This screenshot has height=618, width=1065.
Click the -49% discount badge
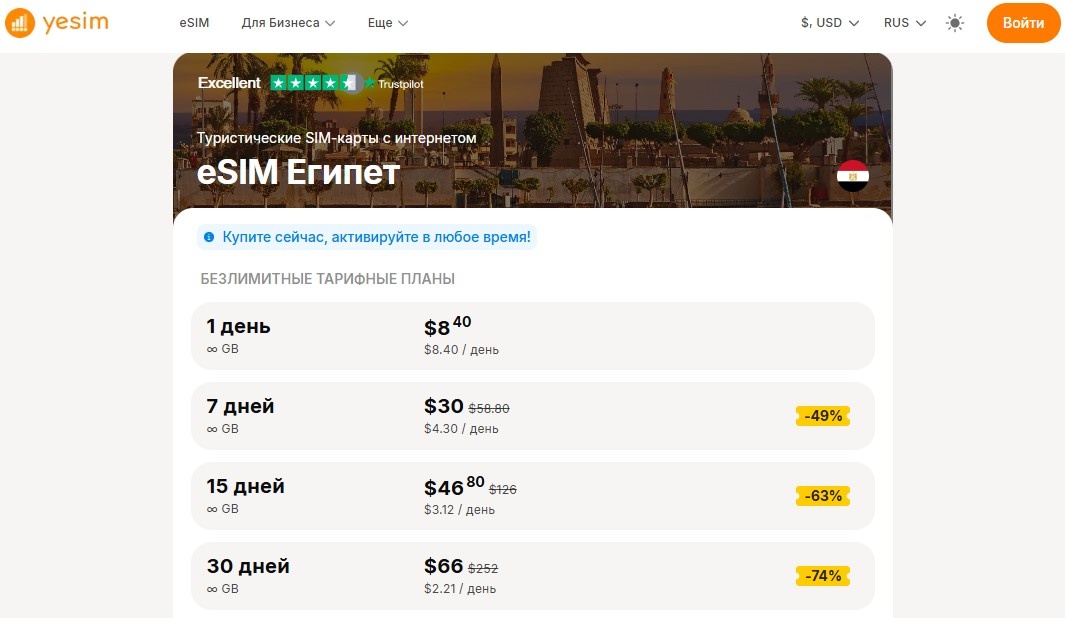click(822, 416)
